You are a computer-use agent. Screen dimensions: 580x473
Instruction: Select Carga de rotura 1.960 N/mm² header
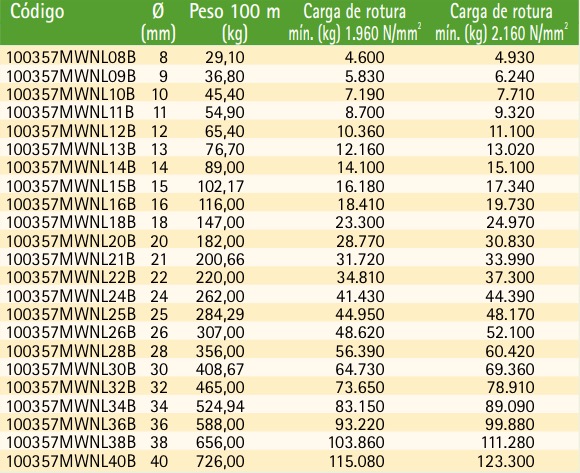(354, 23)
